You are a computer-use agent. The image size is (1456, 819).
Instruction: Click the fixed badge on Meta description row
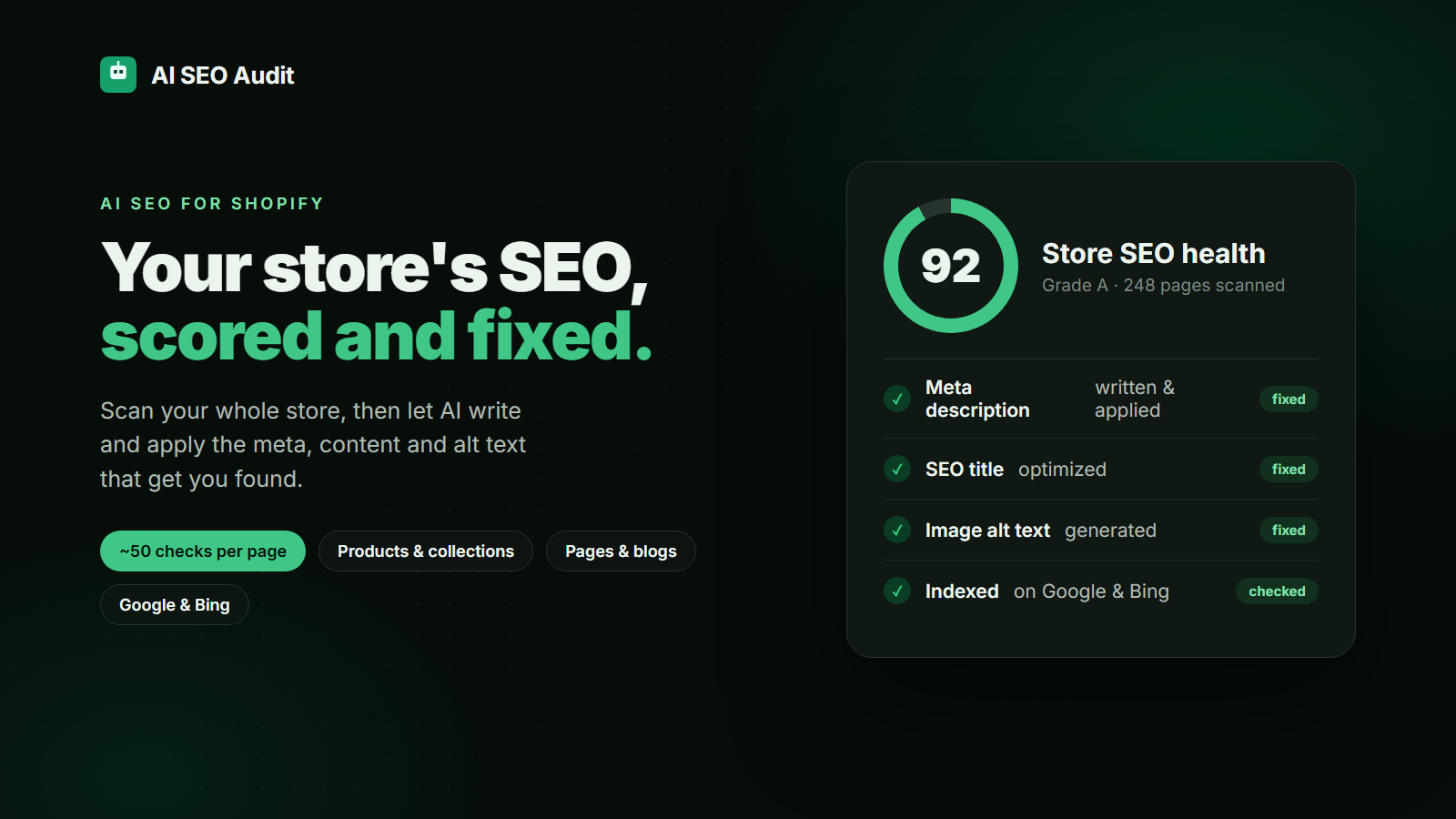pos(1289,399)
